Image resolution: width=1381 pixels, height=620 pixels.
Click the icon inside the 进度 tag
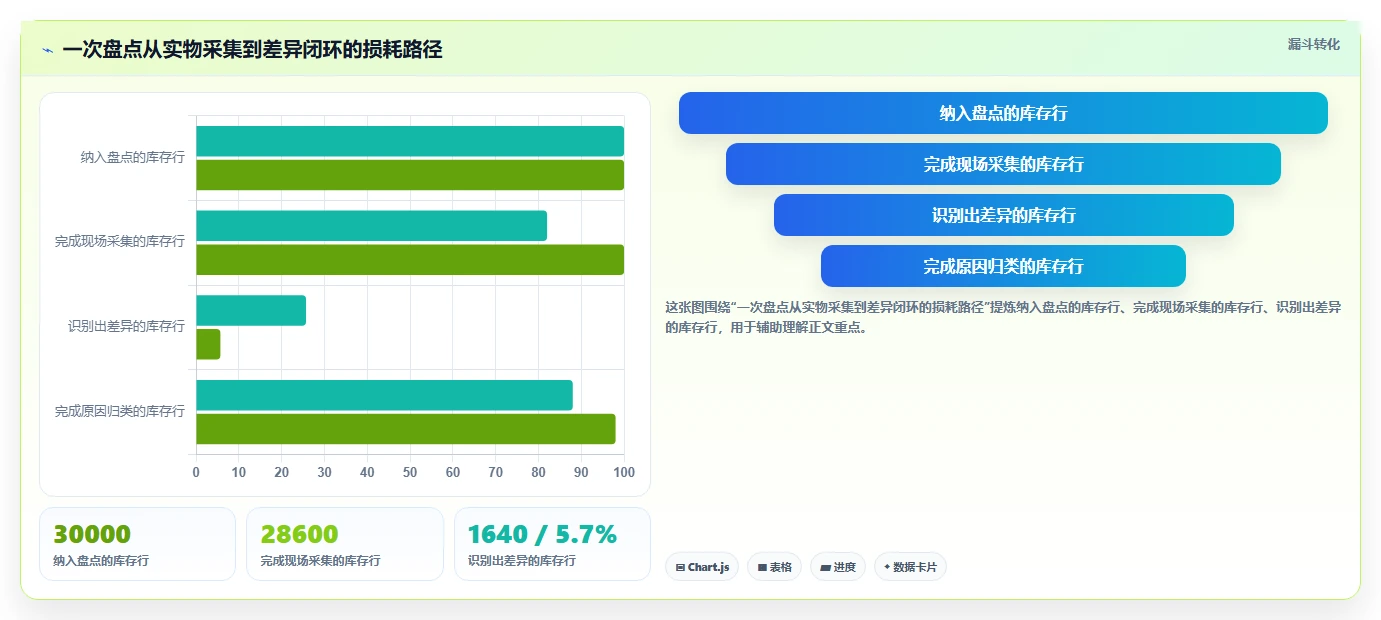[825, 567]
